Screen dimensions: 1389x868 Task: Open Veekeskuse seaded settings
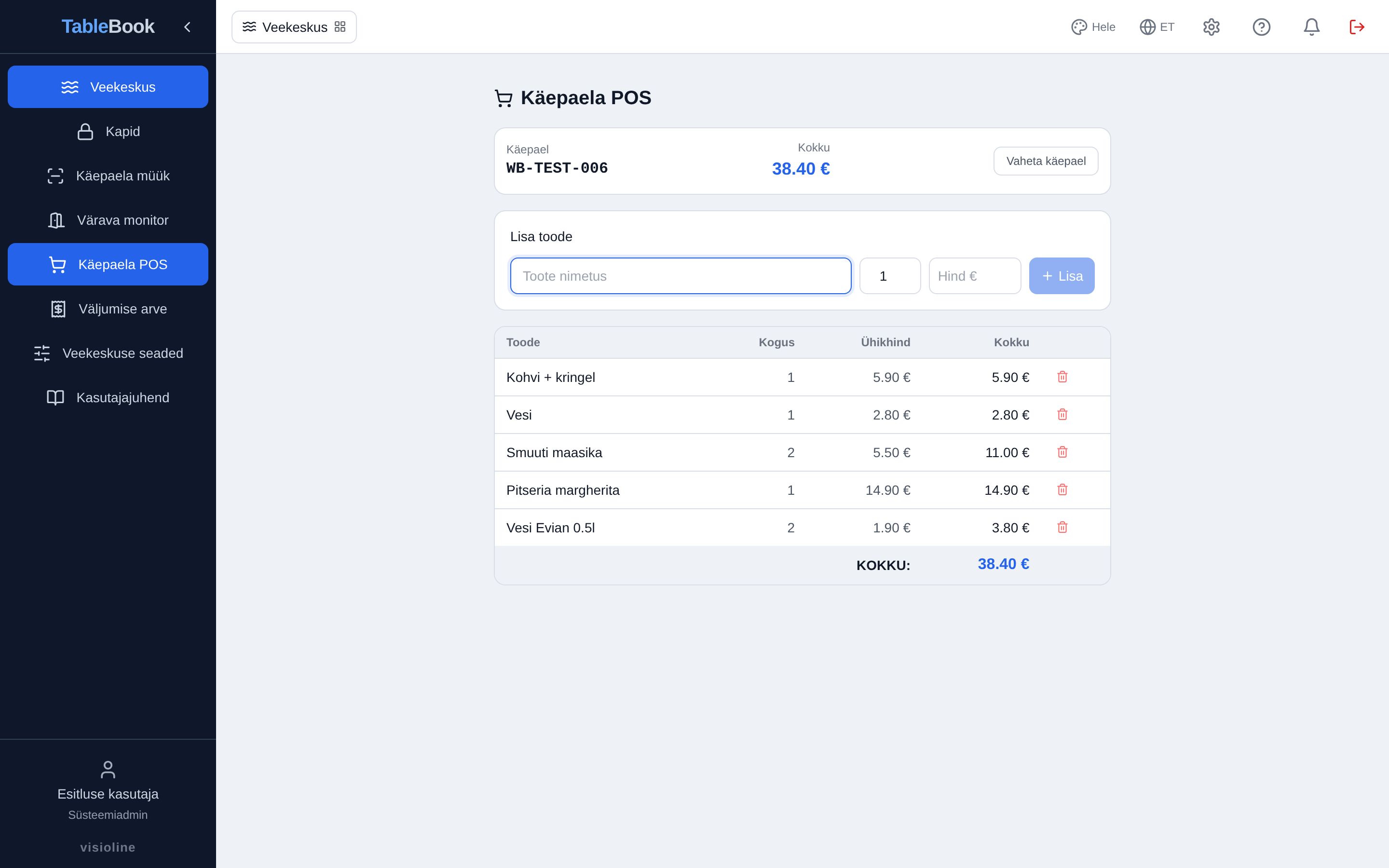tap(108, 353)
